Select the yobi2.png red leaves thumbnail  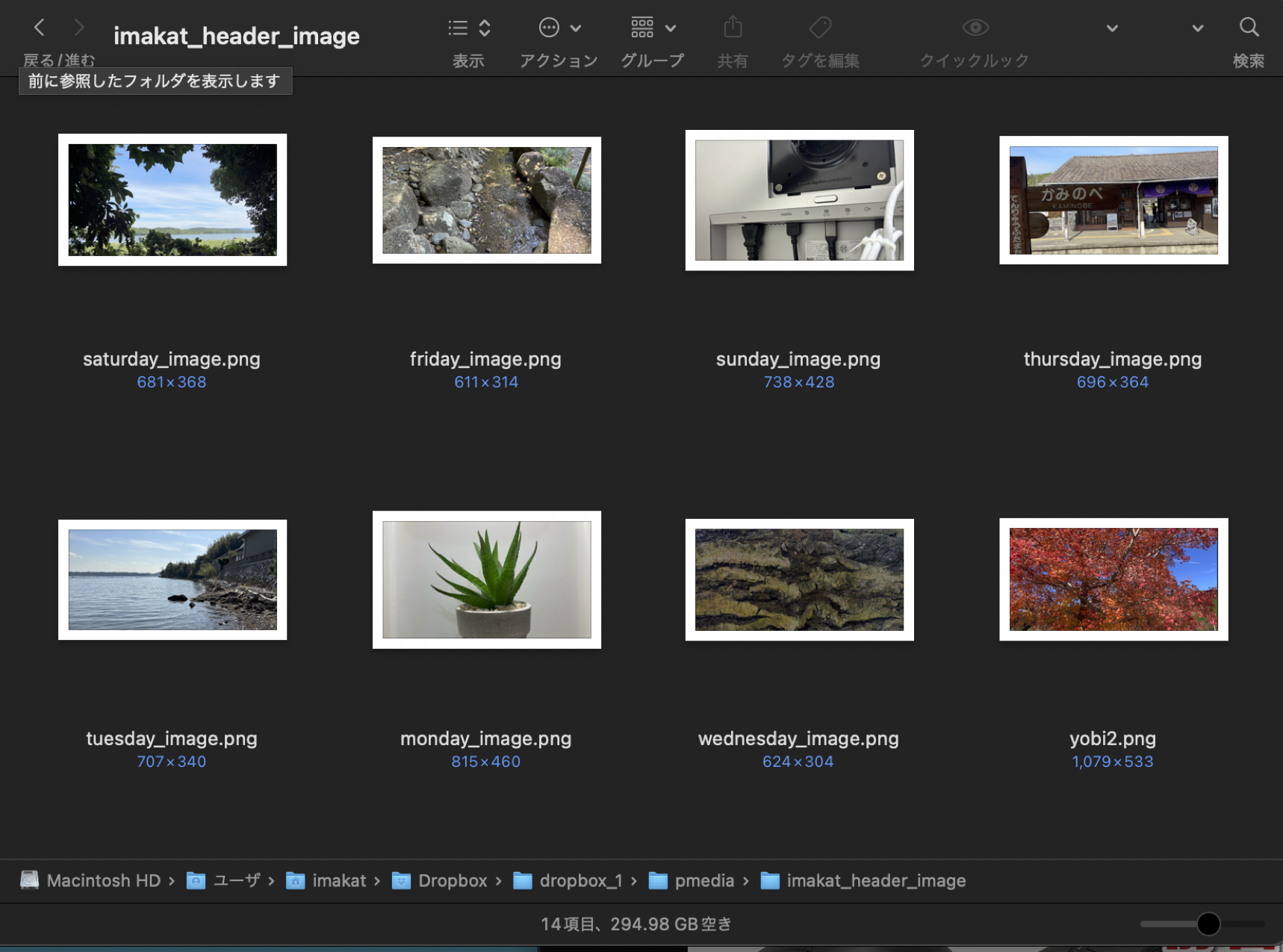point(1113,579)
